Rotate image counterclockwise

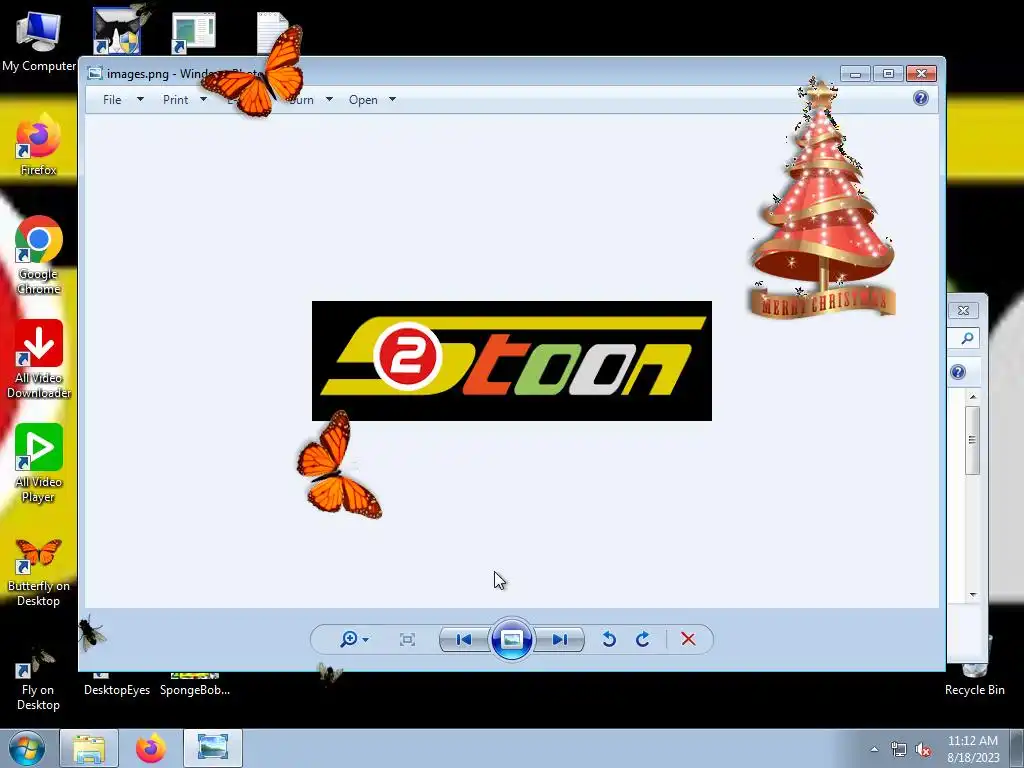click(x=609, y=639)
